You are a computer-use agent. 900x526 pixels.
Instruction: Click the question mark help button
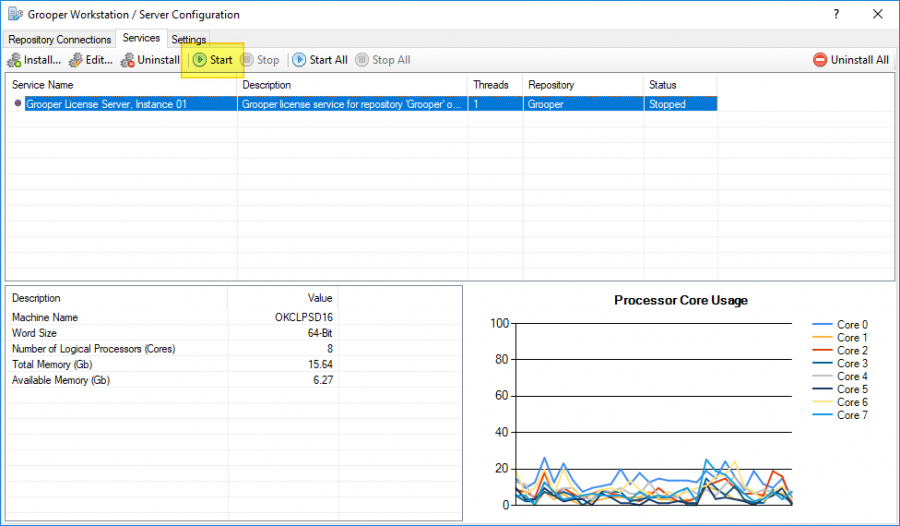pos(835,14)
